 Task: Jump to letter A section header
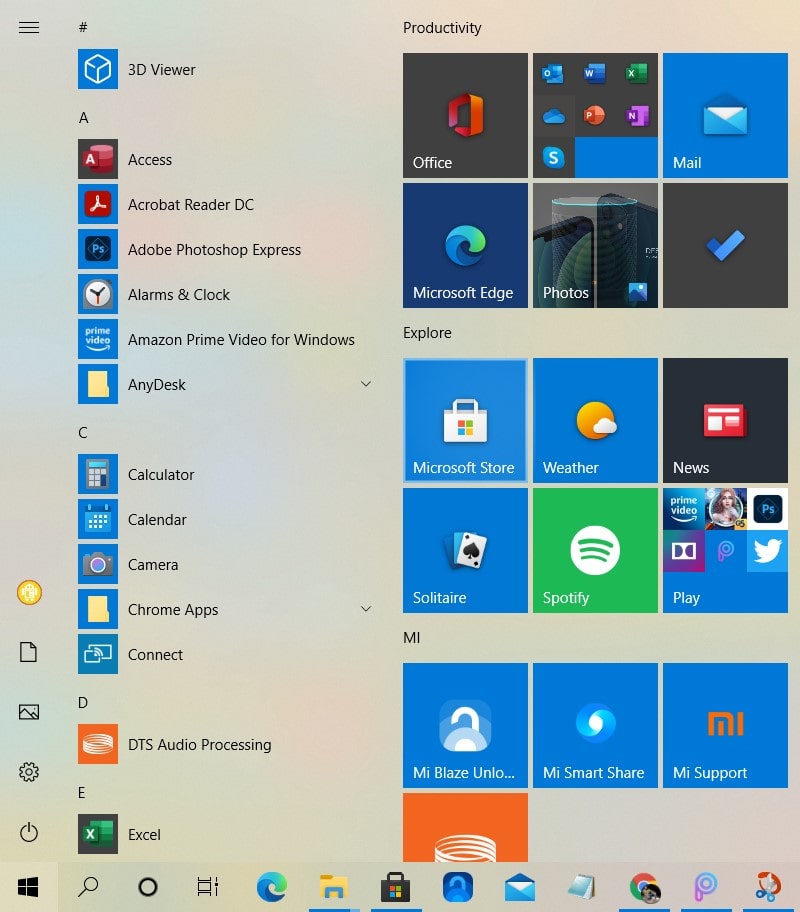point(84,117)
